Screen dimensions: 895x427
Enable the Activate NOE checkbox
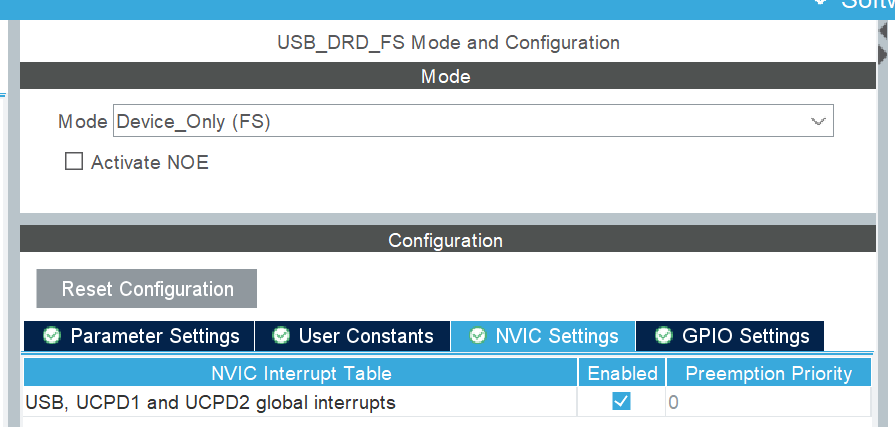click(74, 161)
